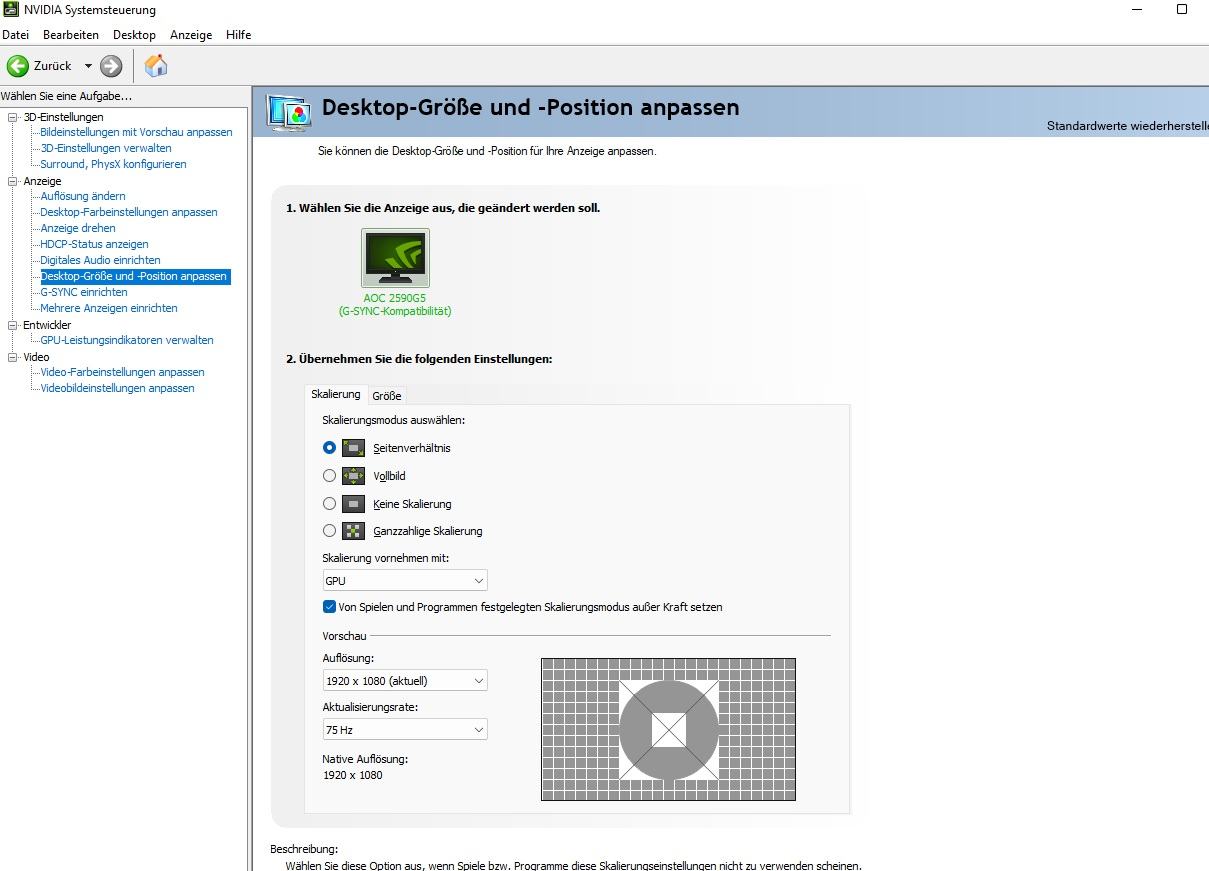Open Anzeige drehen page
Viewport: 1209px width, 871px height.
point(78,228)
